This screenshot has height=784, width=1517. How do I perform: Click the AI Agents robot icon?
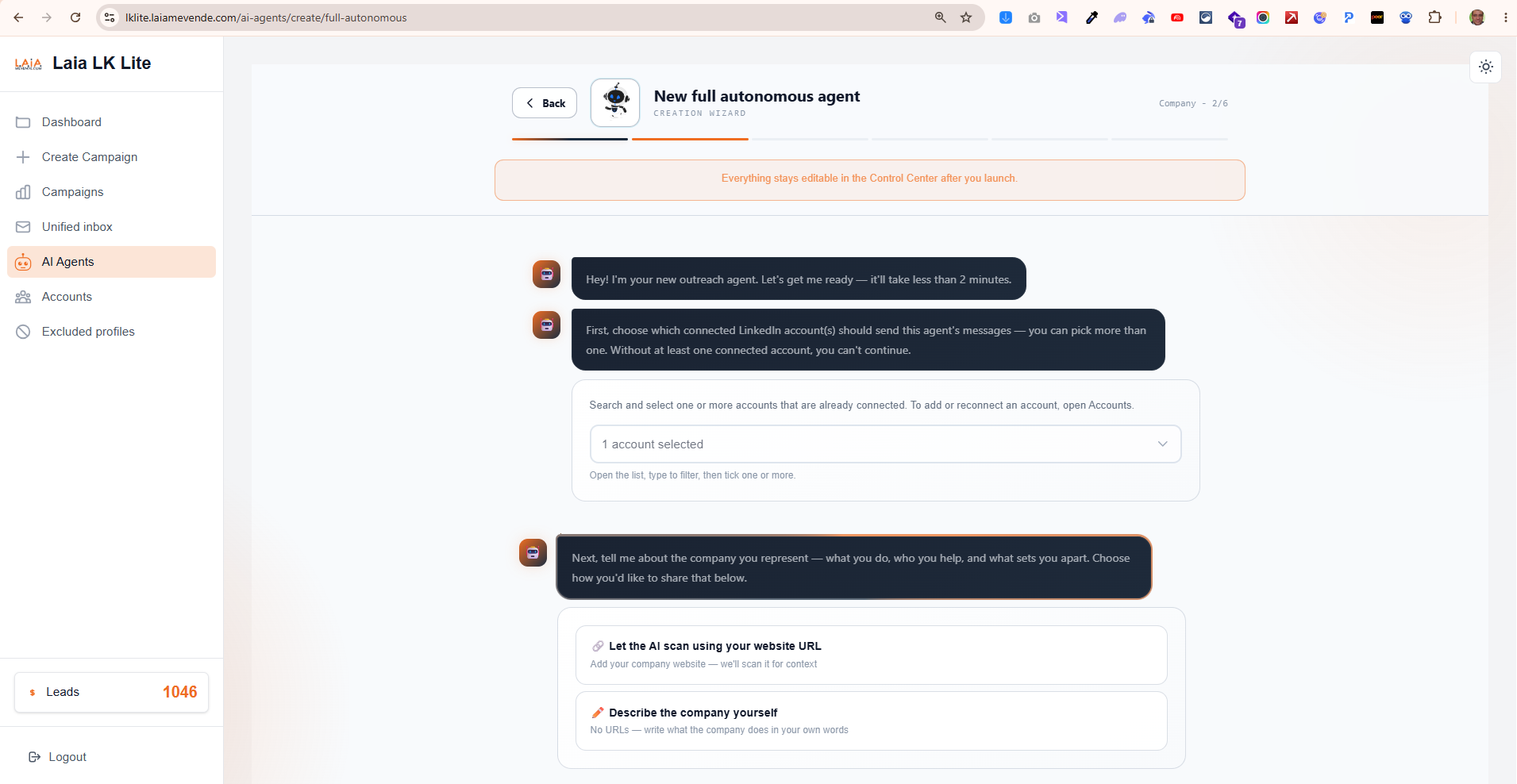(x=23, y=262)
